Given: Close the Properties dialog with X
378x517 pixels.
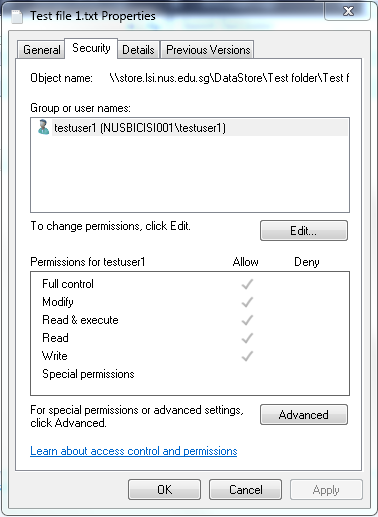Looking at the screenshot, I should 348,12.
